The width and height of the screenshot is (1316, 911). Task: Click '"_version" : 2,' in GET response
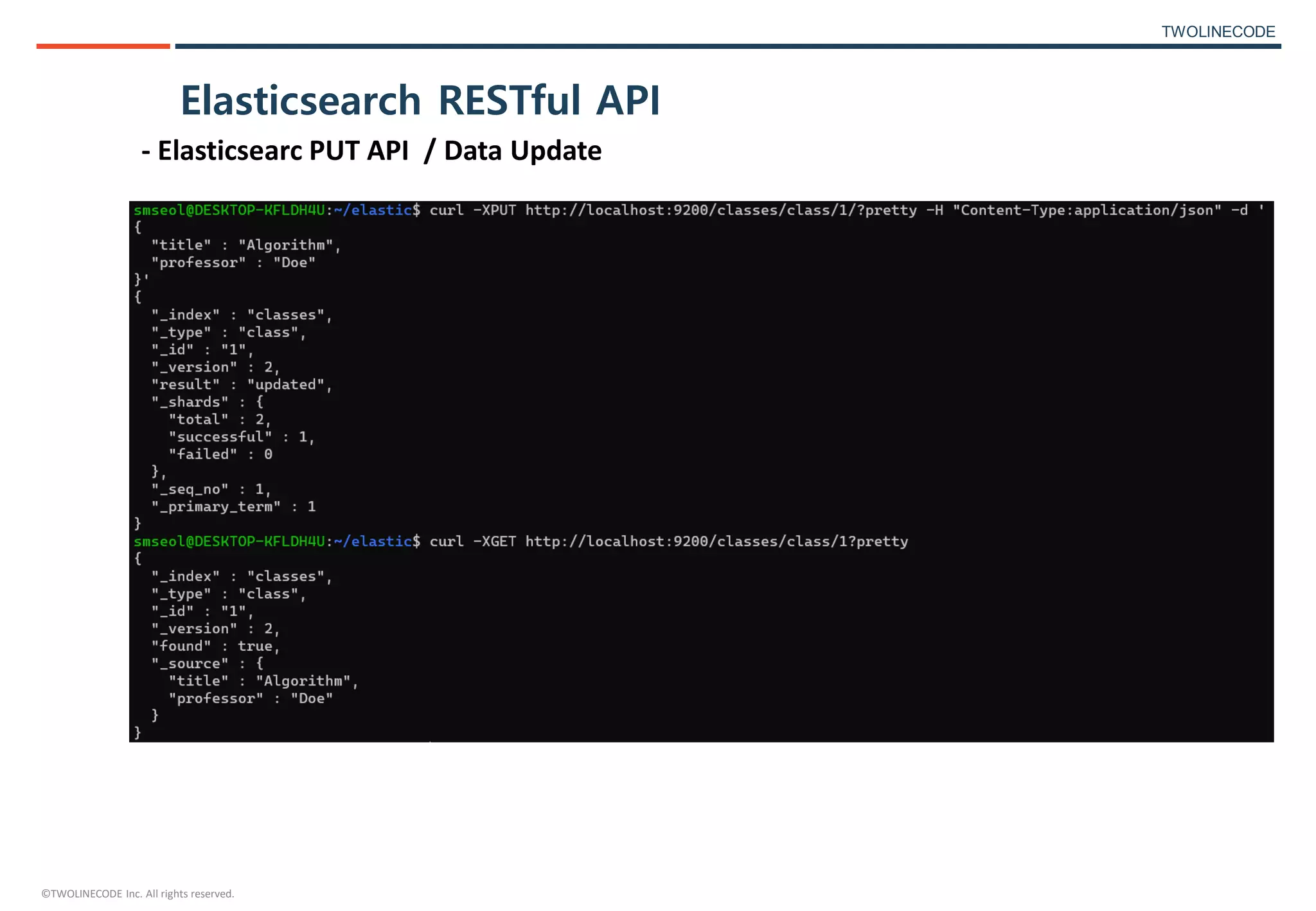[x=216, y=629]
